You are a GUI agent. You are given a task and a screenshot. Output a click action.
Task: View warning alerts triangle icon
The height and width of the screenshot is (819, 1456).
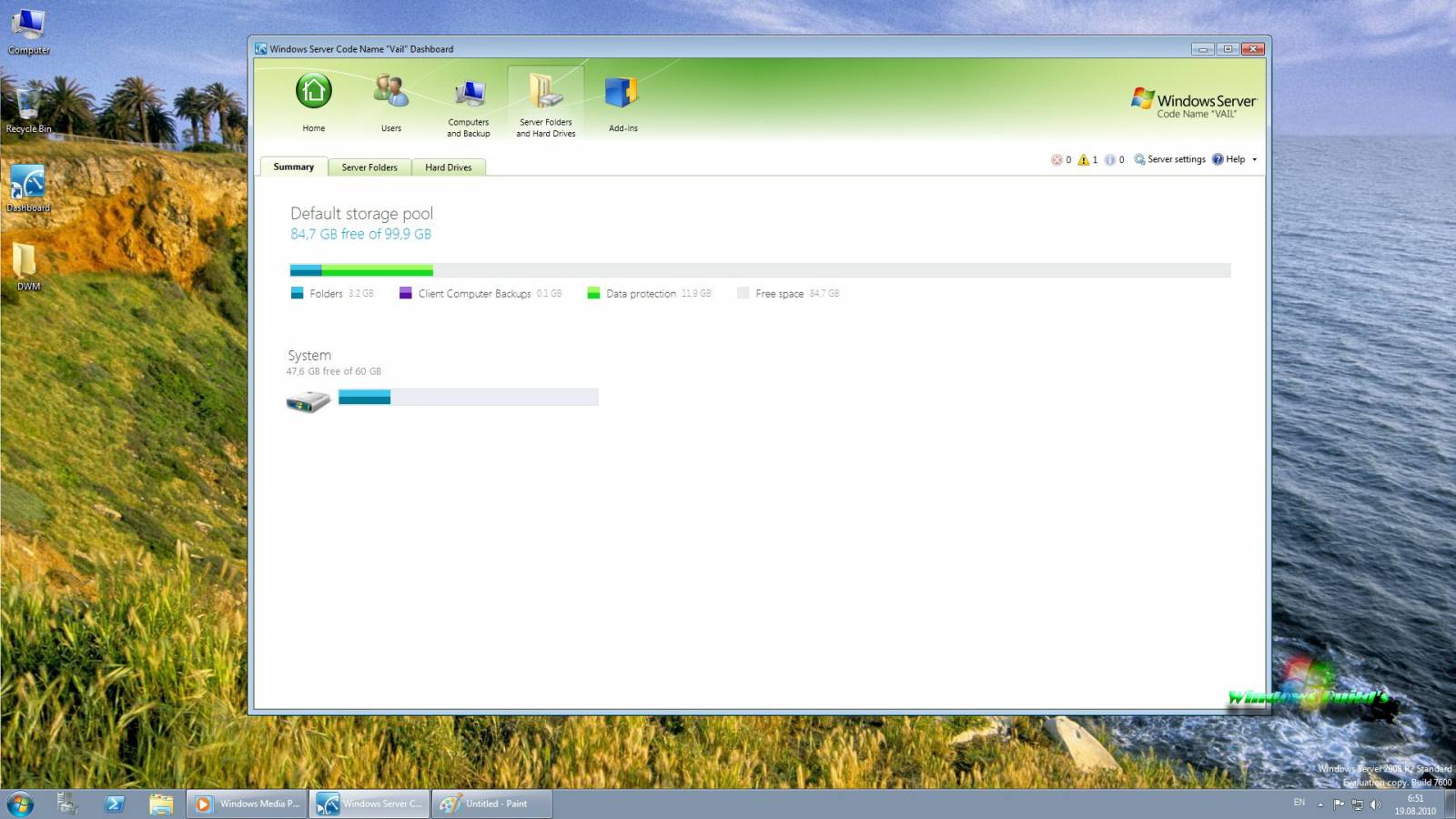tap(1083, 159)
